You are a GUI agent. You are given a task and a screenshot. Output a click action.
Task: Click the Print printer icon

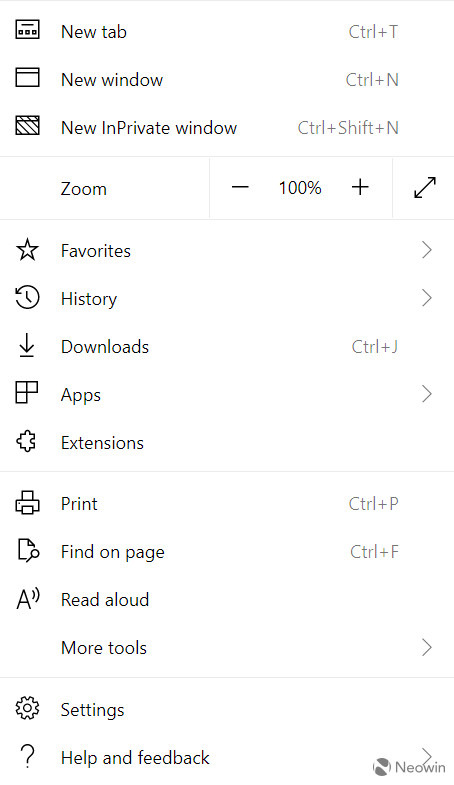click(27, 503)
